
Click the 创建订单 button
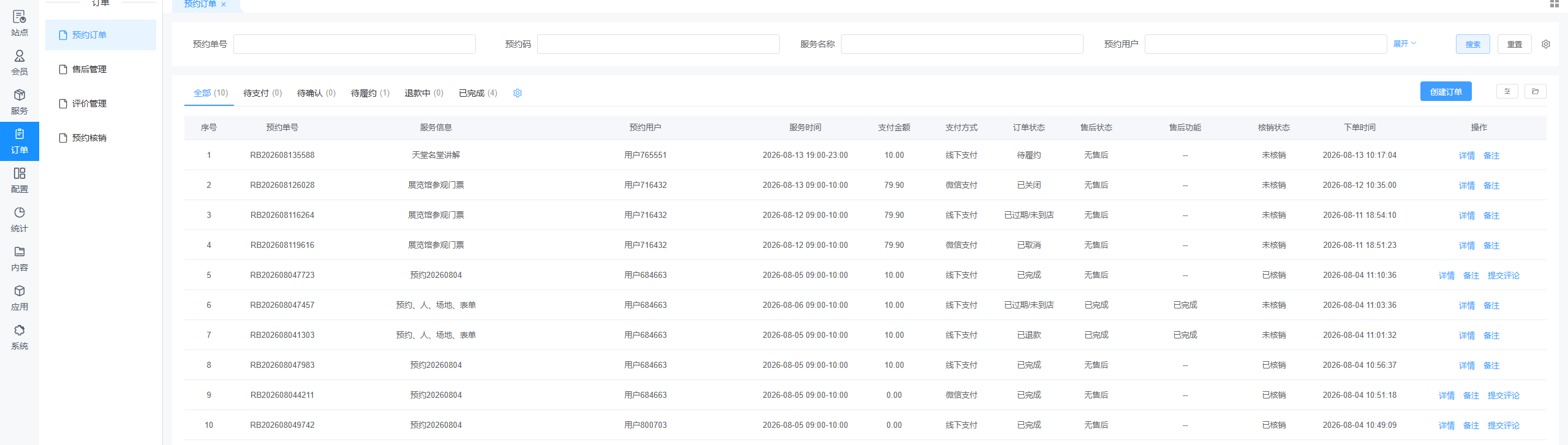1446,91
